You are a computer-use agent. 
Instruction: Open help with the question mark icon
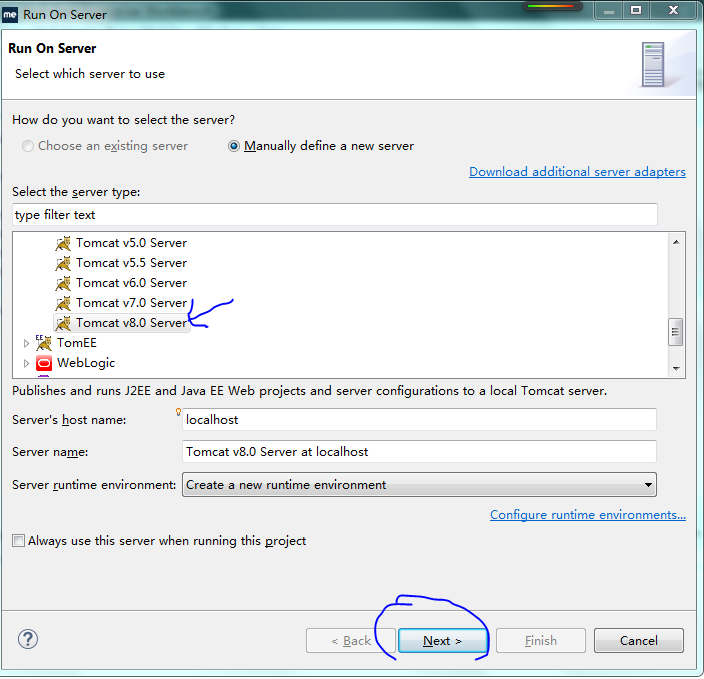(x=28, y=640)
